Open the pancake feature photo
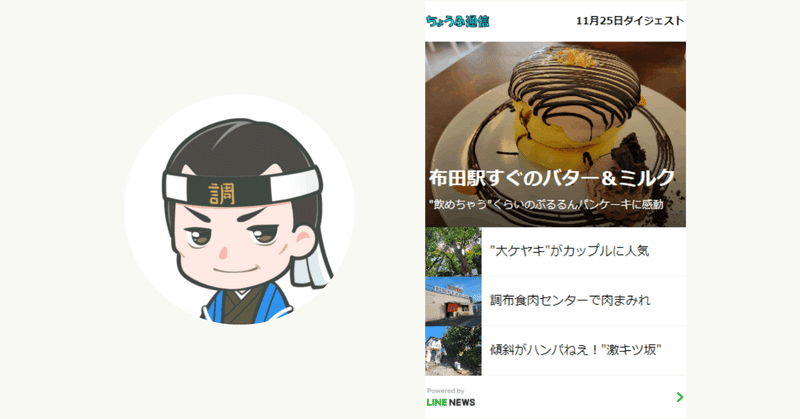Image resolution: width=800 pixels, height=419 pixels. [555, 134]
